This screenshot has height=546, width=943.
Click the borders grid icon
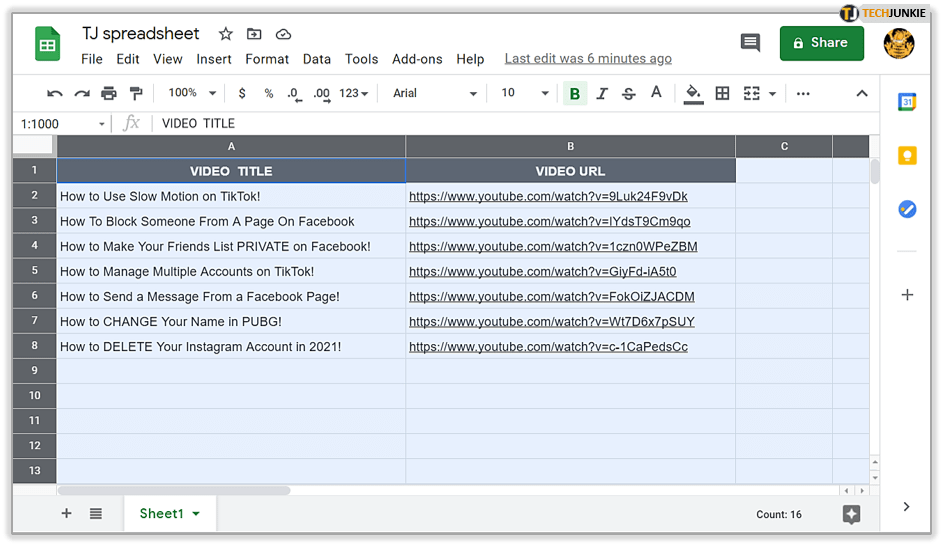(722, 94)
